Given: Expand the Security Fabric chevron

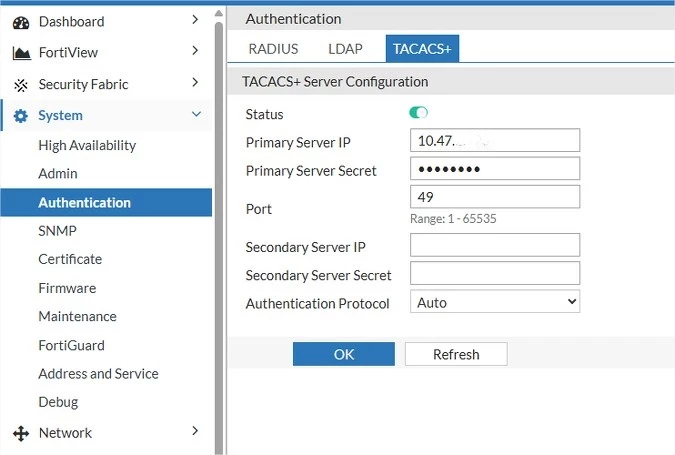Looking at the screenshot, I should (195, 82).
